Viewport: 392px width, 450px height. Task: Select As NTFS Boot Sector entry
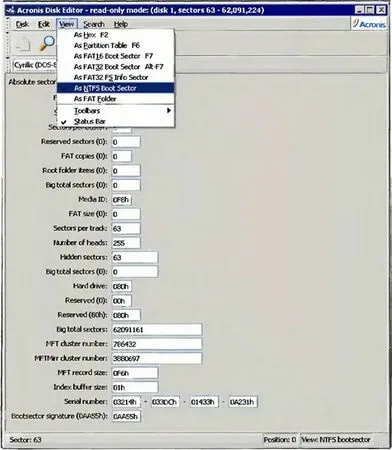pos(116,88)
